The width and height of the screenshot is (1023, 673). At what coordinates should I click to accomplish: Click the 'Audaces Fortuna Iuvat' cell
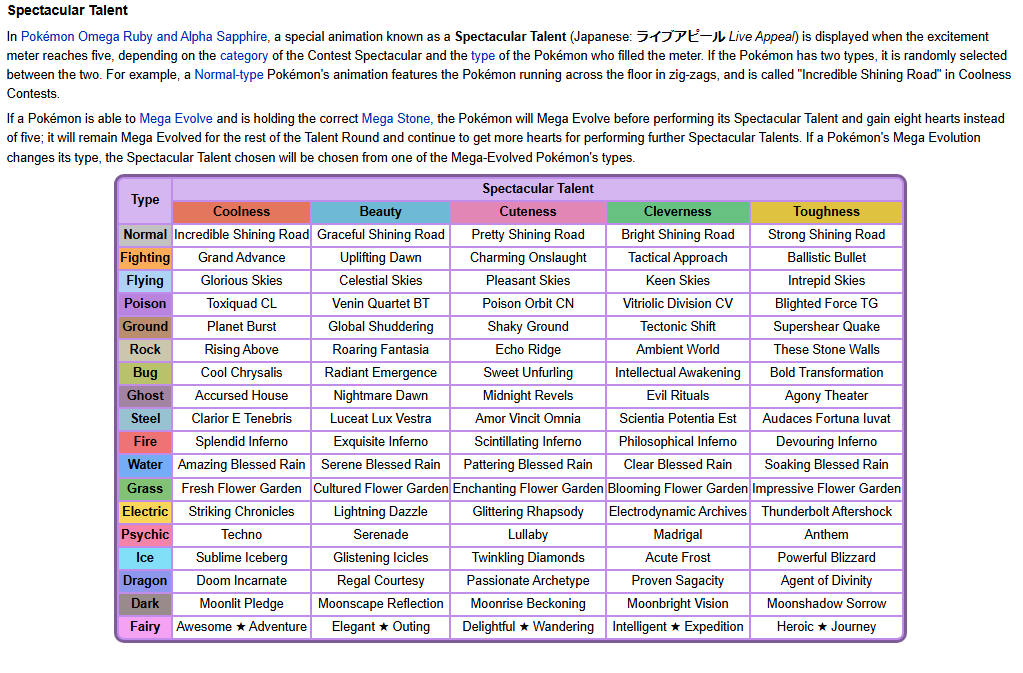point(827,419)
